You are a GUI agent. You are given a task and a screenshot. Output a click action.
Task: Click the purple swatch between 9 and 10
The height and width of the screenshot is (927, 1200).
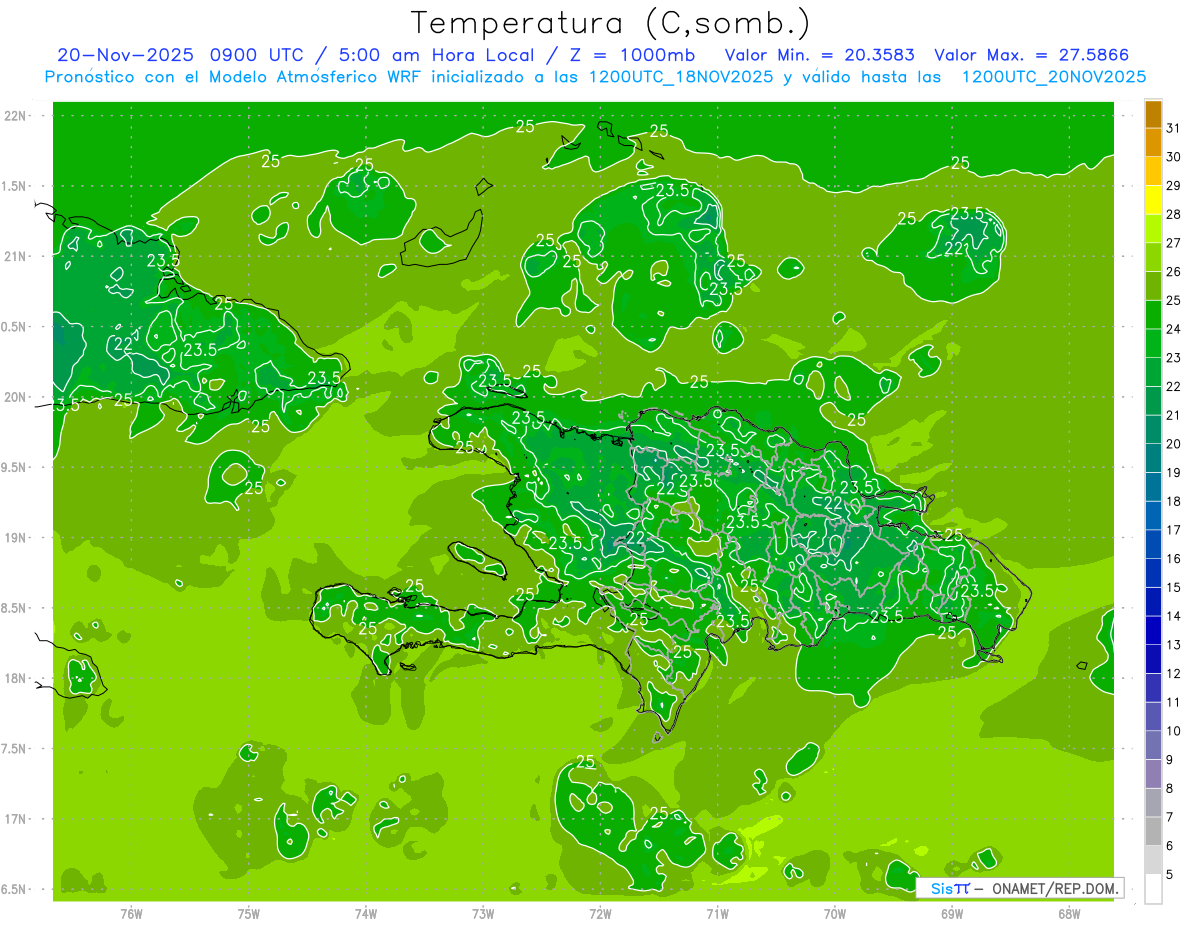click(1153, 745)
